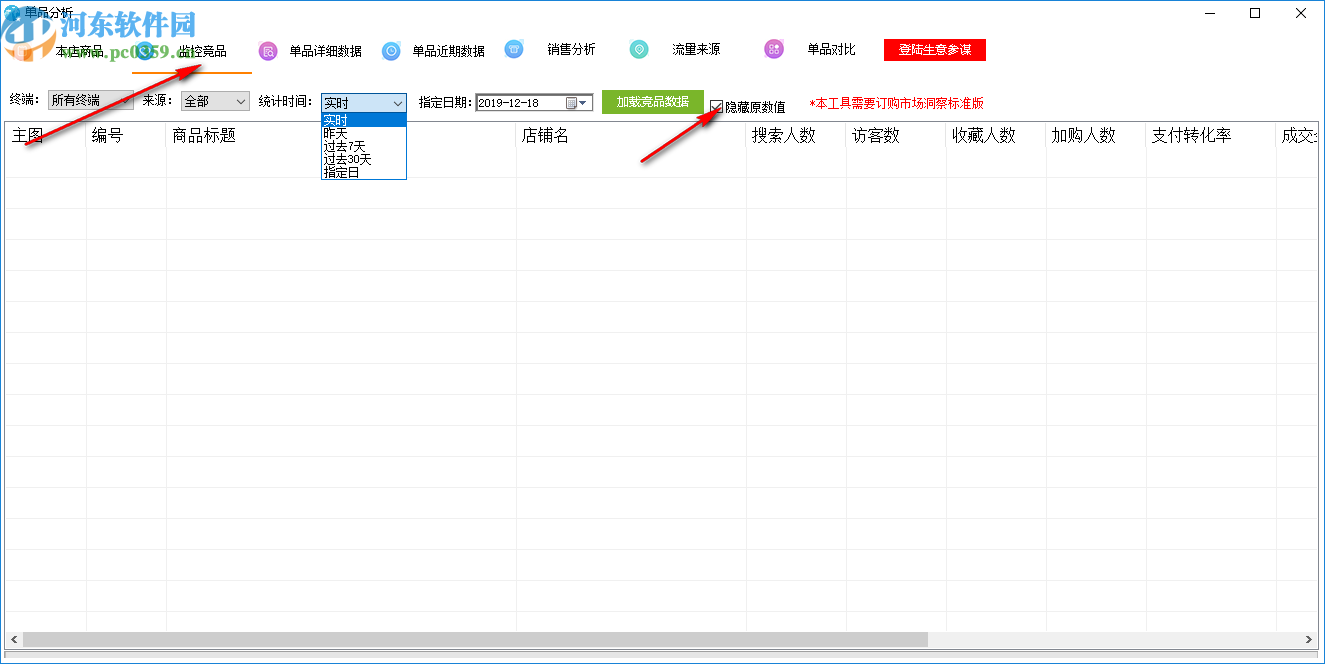Click the horizontal scrollbar at the bottom
This screenshot has height=664, width=1325.
pos(470,639)
